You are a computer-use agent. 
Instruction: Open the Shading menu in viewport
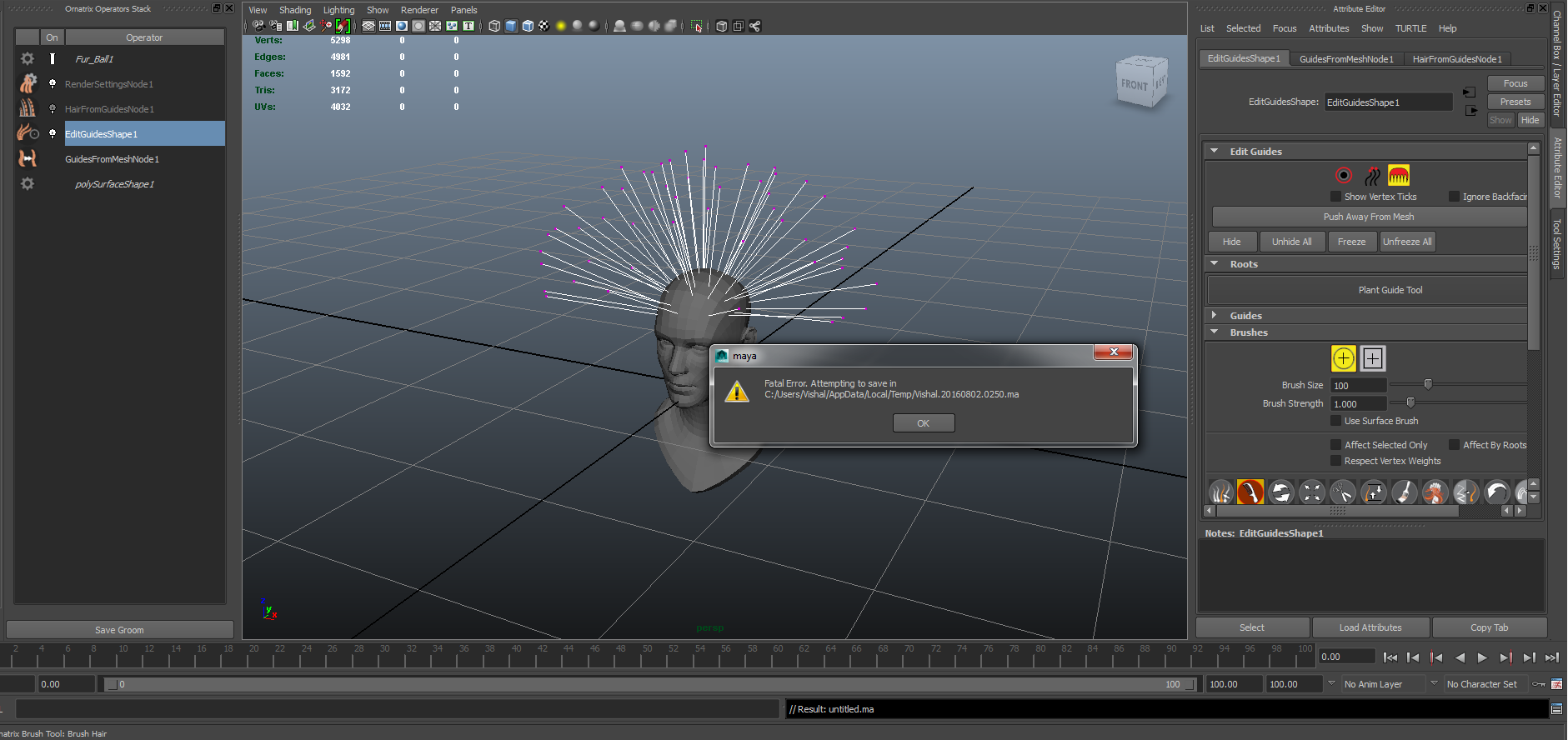294,10
